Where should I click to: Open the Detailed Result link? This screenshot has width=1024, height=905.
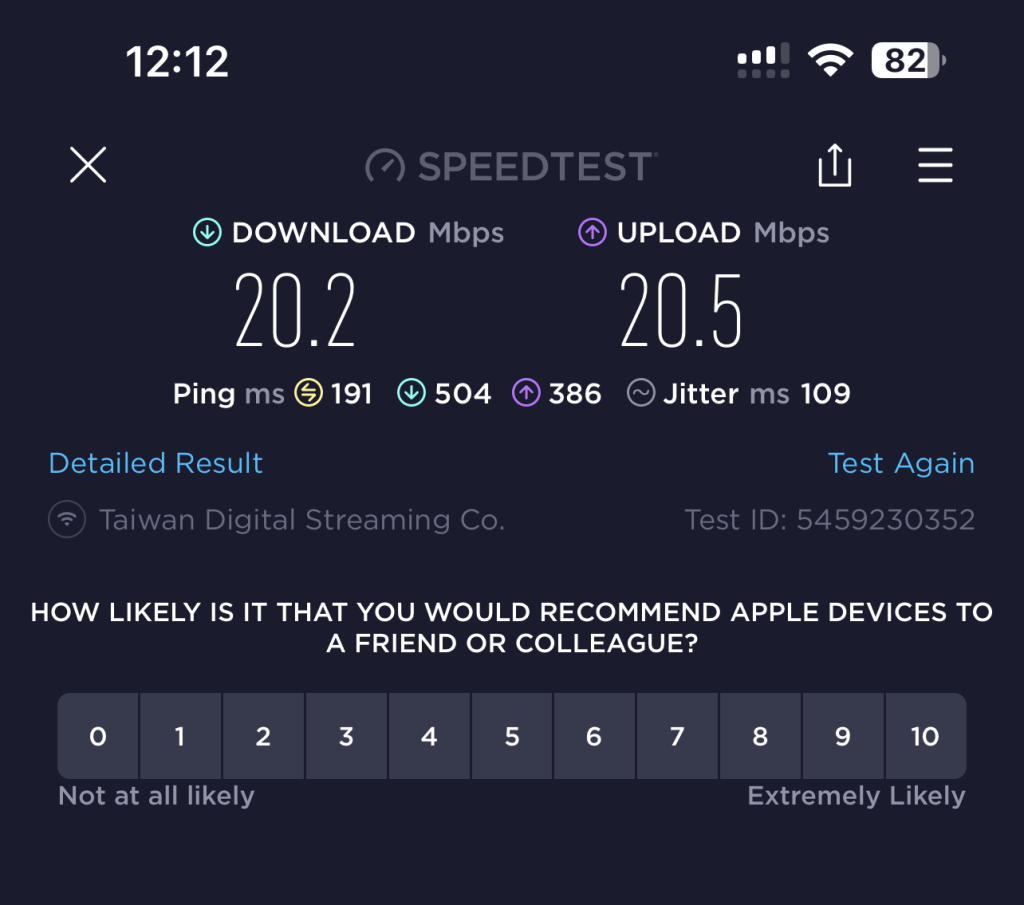(x=156, y=463)
